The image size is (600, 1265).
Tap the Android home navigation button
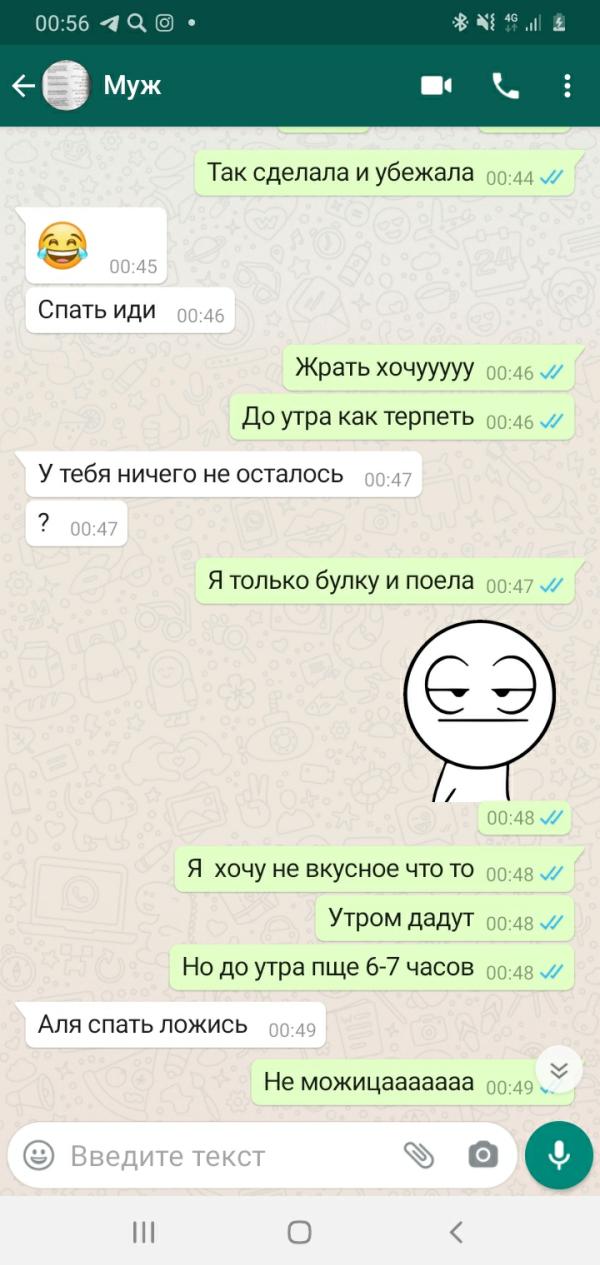pyautogui.click(x=299, y=1232)
